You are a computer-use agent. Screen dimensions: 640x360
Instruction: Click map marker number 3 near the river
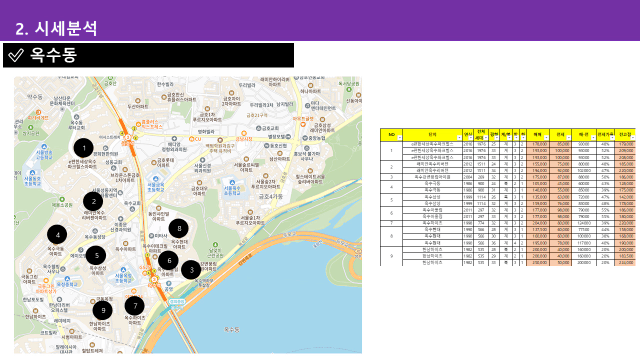pos(191,270)
